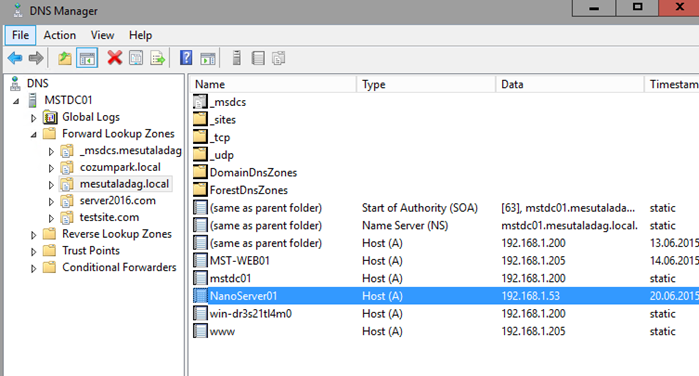This screenshot has width=699, height=376.
Task: Click the _tcp folder icon
Action: pos(200,137)
